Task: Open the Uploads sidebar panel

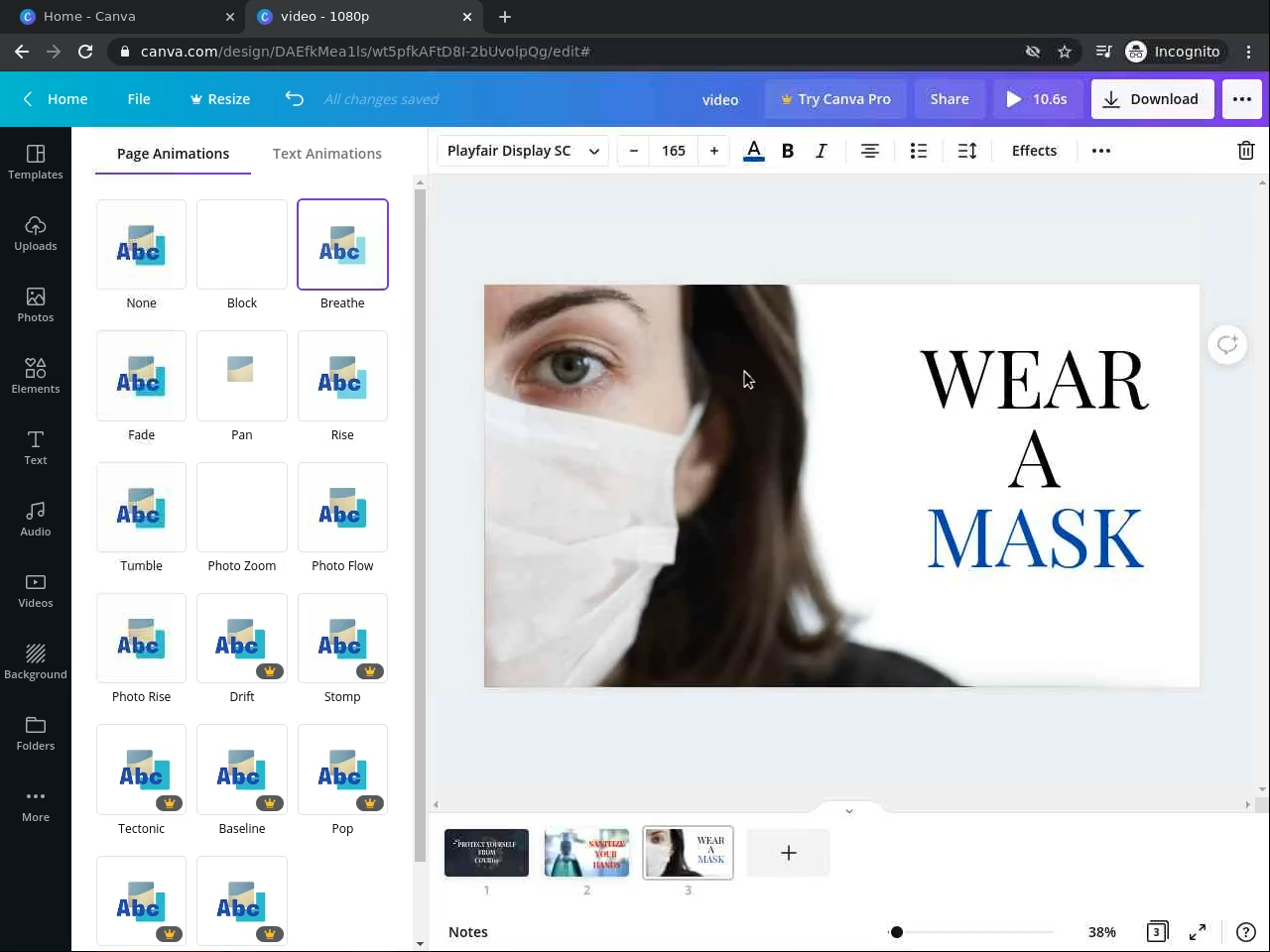Action: click(x=36, y=233)
